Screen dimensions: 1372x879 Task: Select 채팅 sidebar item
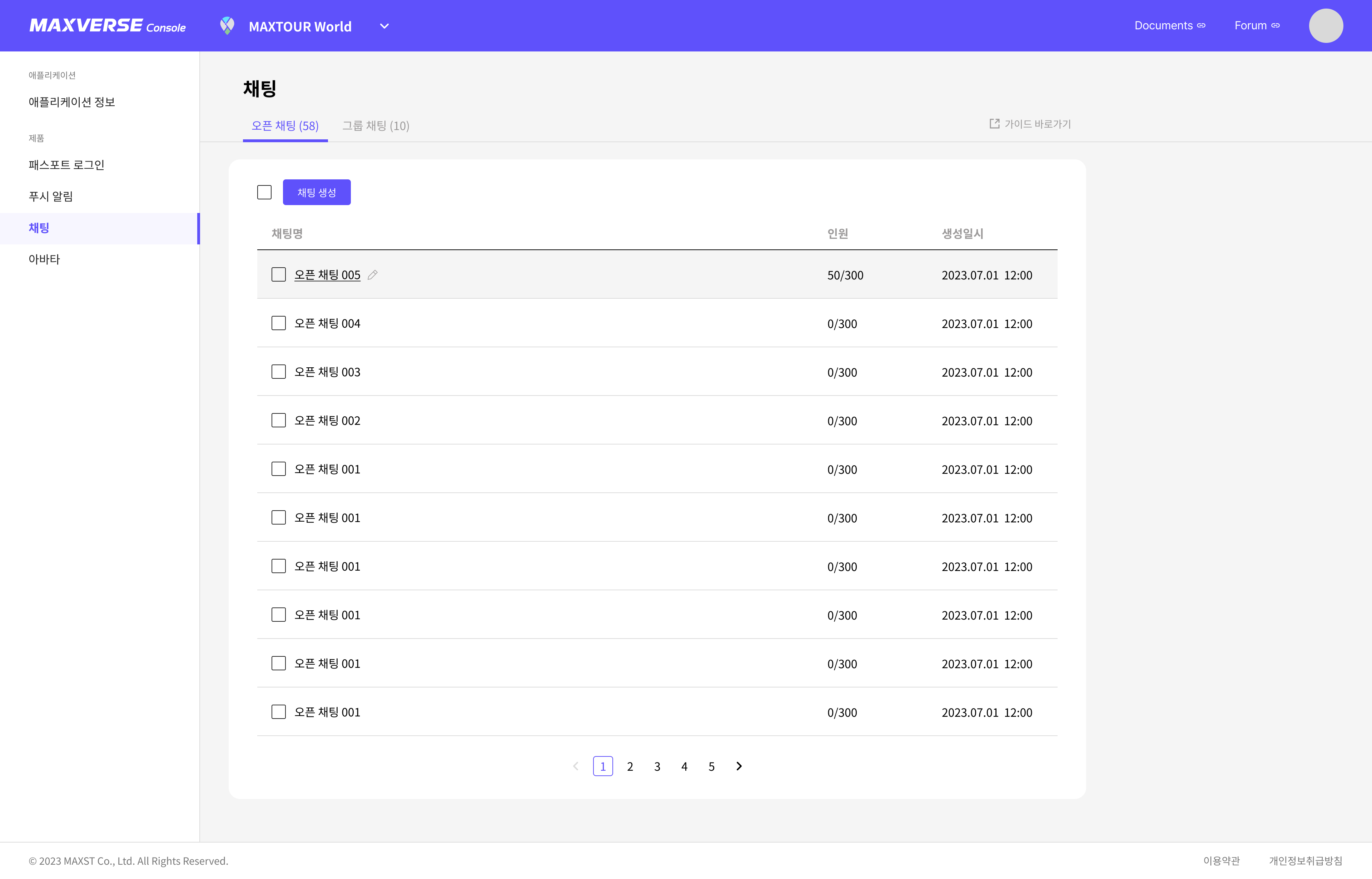(x=100, y=228)
